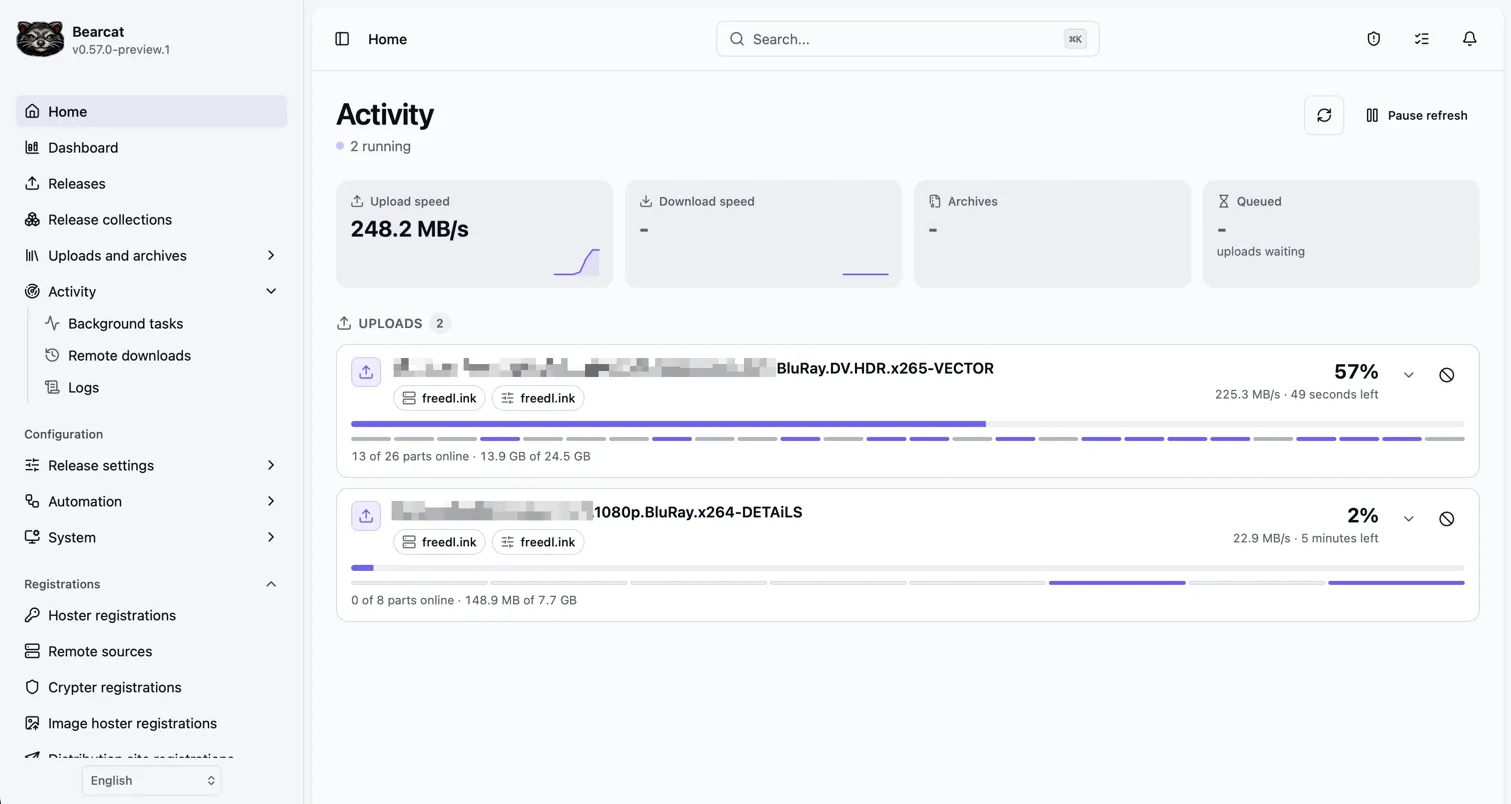This screenshot has height=804, width=1511.
Task: Open Remote sources page
Action: coord(152,651)
